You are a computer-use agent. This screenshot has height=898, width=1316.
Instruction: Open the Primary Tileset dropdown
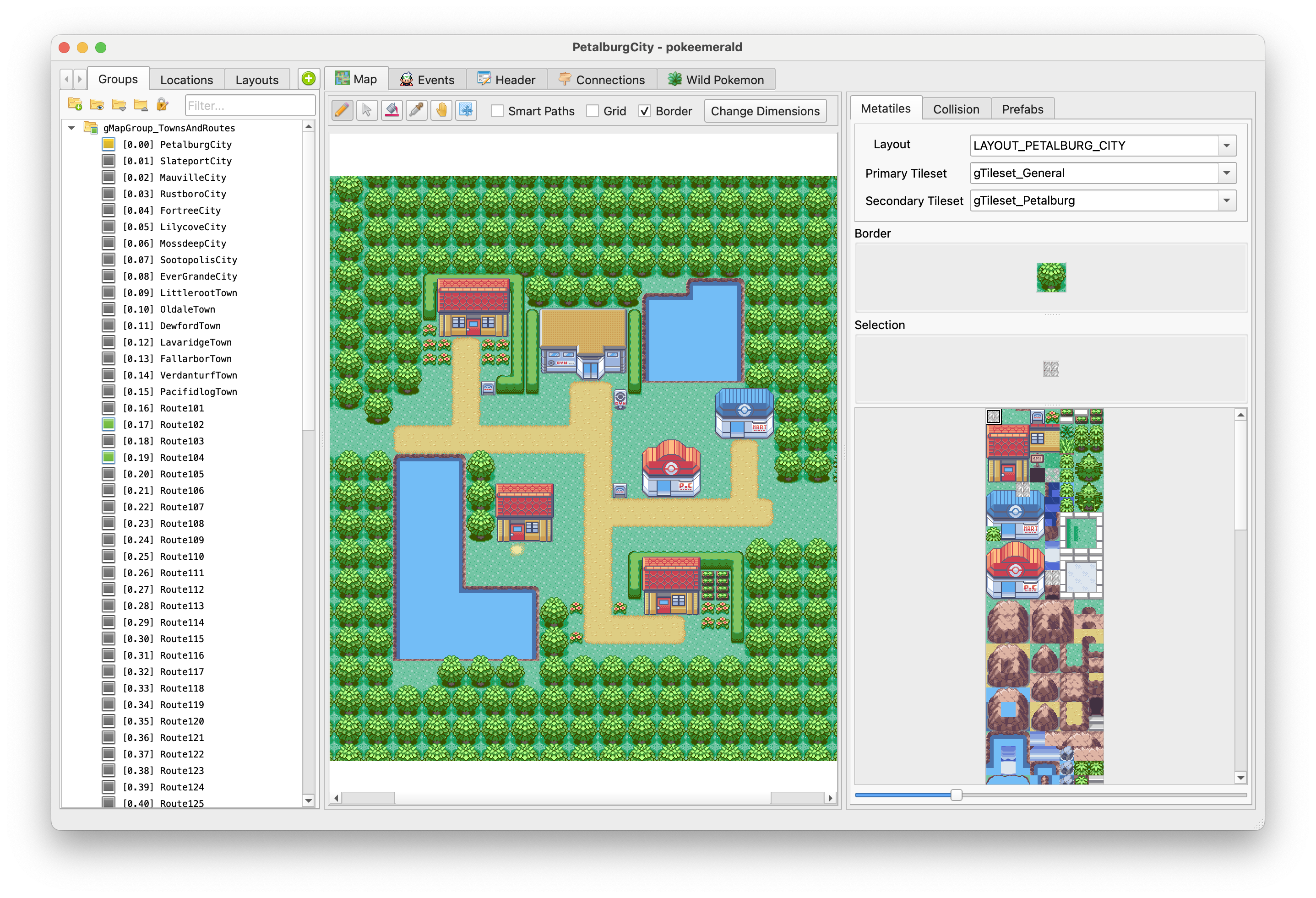tap(1227, 173)
